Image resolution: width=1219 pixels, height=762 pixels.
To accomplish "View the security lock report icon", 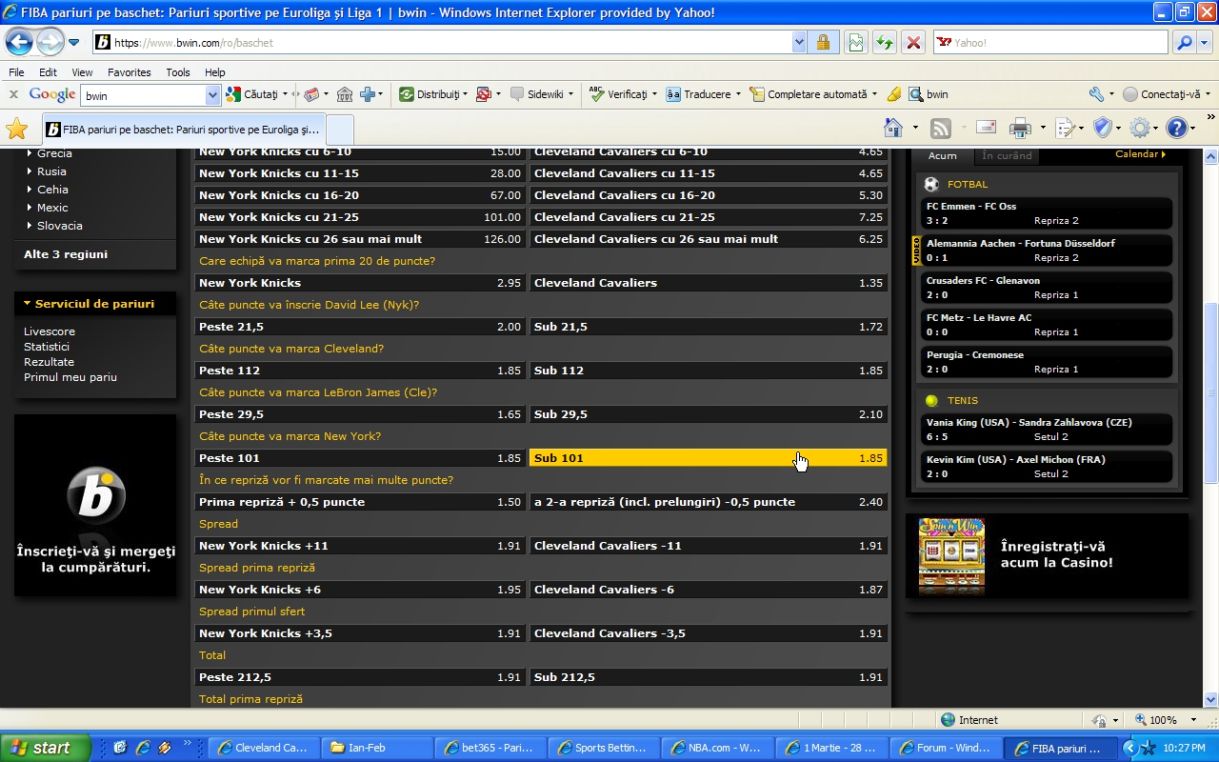I will (x=823, y=43).
